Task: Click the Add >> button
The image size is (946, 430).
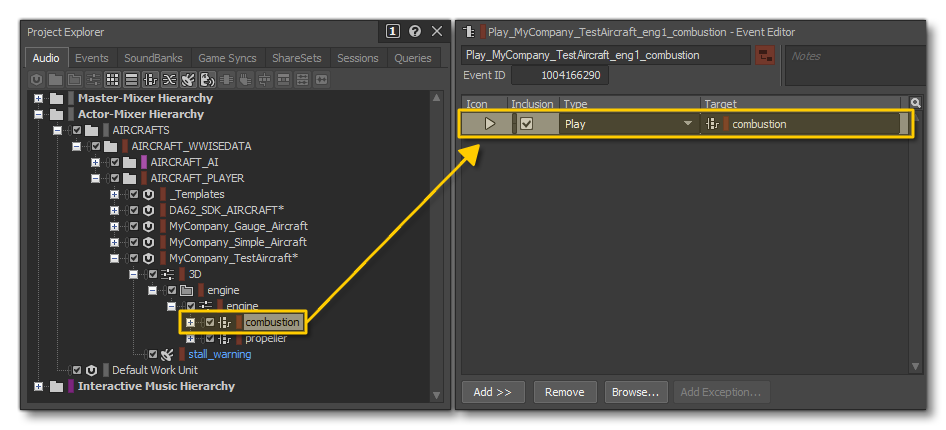Action: pos(491,392)
